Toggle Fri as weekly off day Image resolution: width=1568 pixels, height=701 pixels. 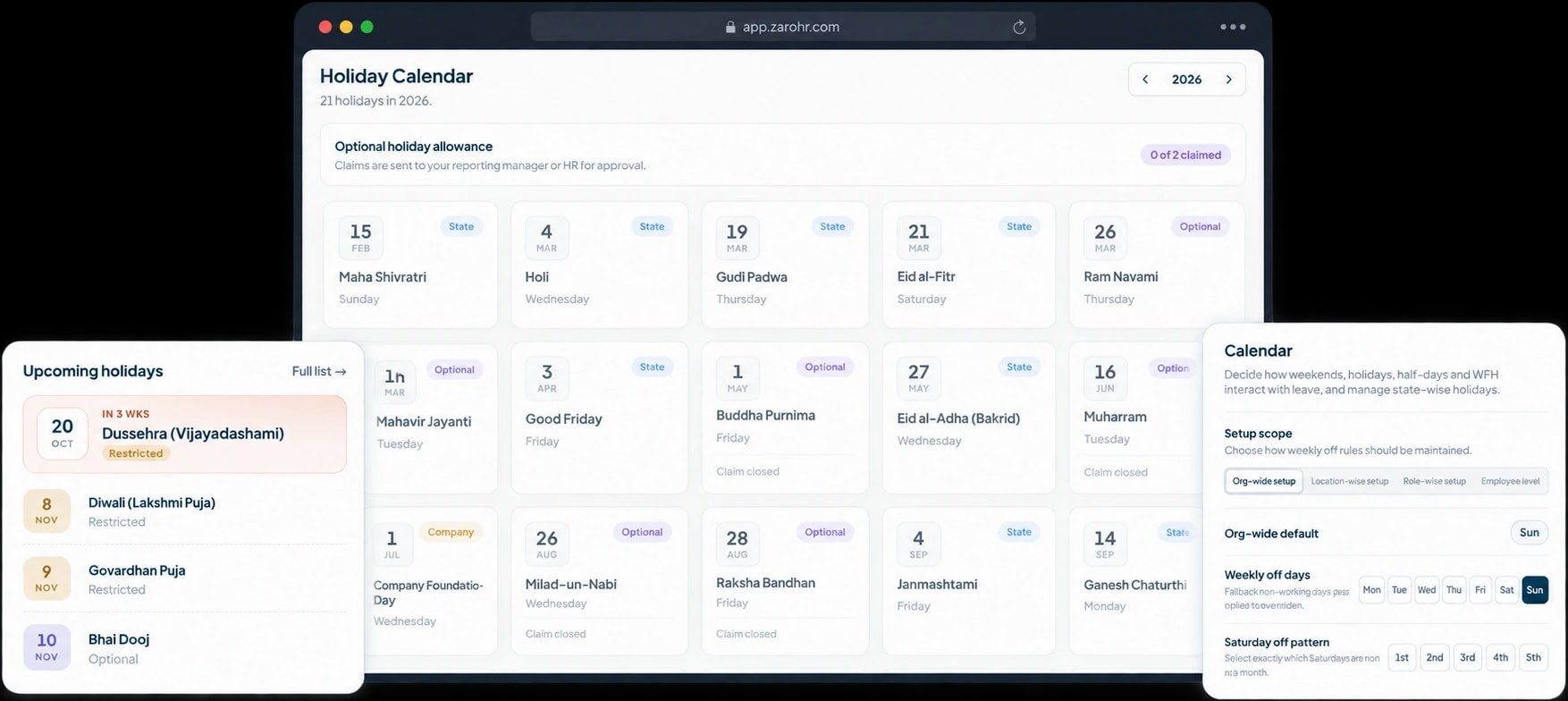click(x=1480, y=590)
